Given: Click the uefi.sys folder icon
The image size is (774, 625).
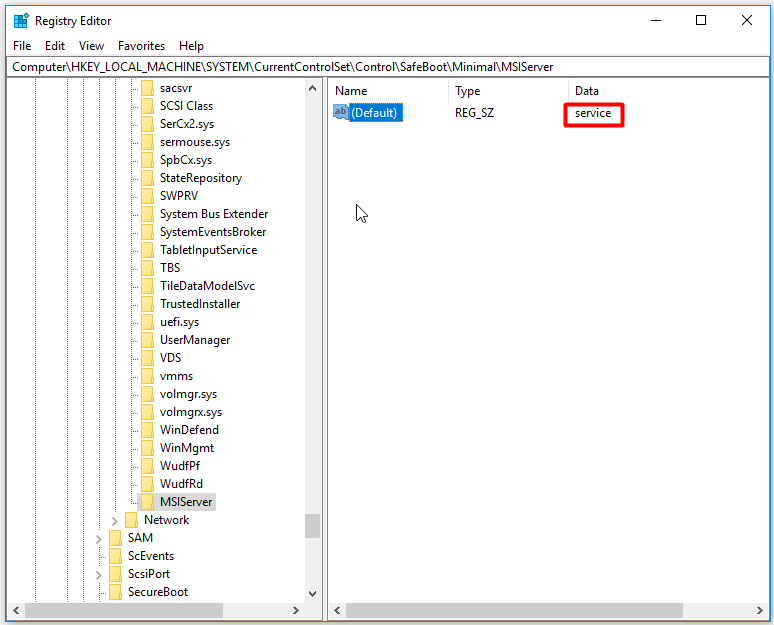Looking at the screenshot, I should tap(147, 322).
